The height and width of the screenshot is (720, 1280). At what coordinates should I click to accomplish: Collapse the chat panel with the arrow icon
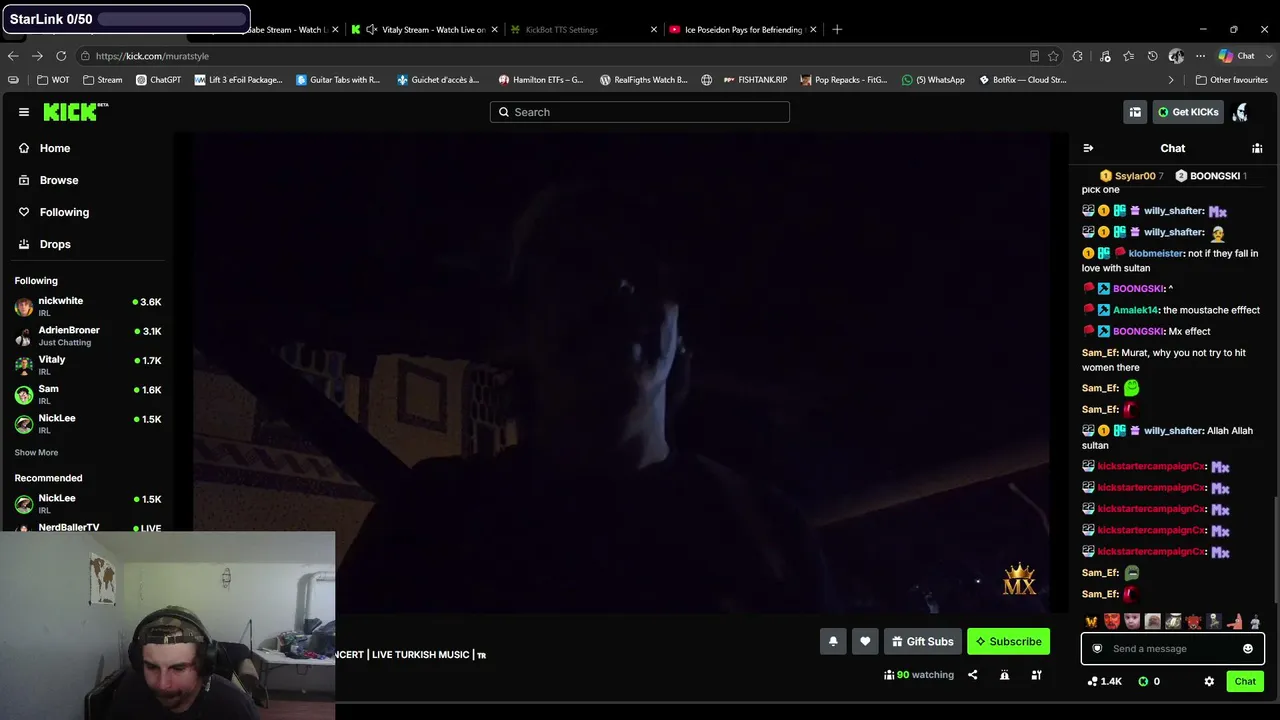[1088, 148]
